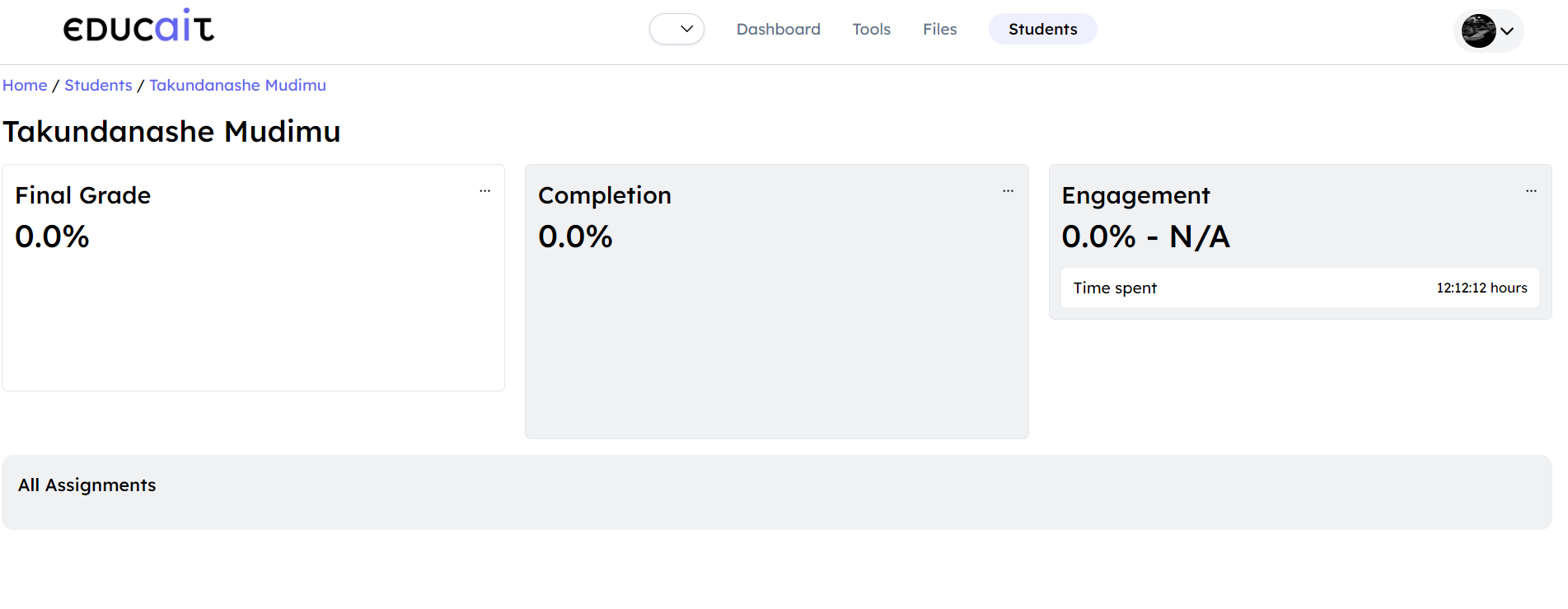Click the user profile avatar
The height and width of the screenshot is (609, 1568).
point(1479,30)
